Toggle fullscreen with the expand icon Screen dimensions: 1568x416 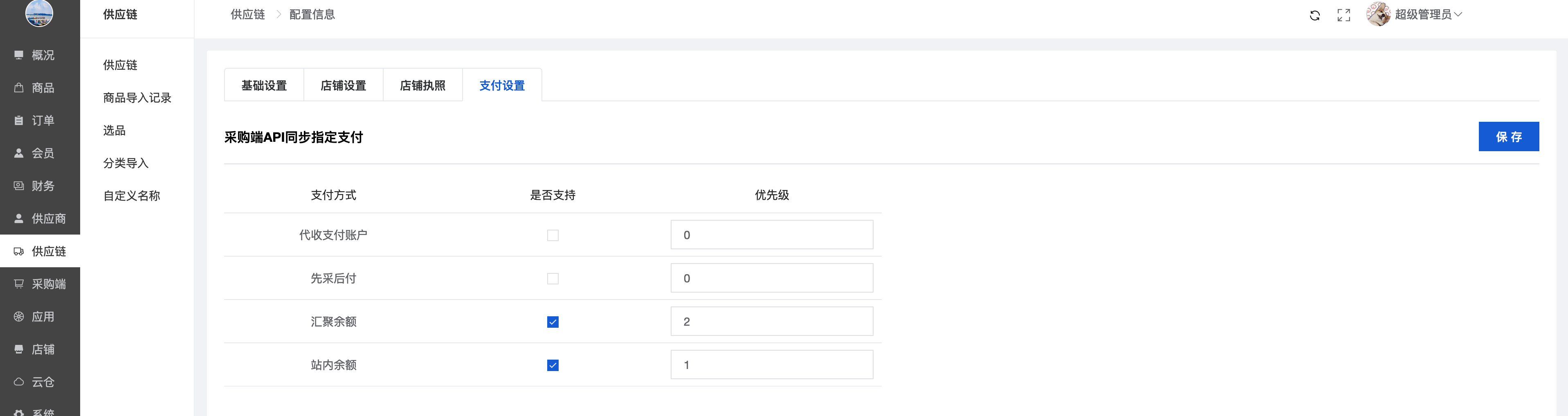tap(1343, 15)
